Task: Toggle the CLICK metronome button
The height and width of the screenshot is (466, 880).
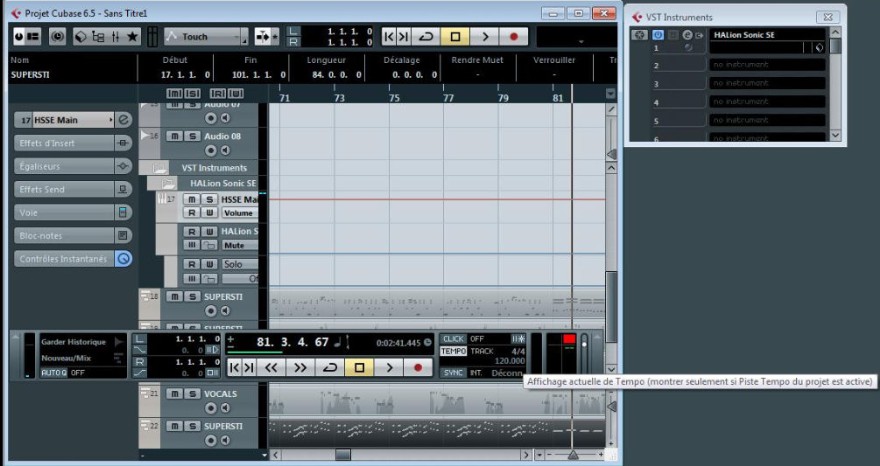Action: [x=453, y=339]
